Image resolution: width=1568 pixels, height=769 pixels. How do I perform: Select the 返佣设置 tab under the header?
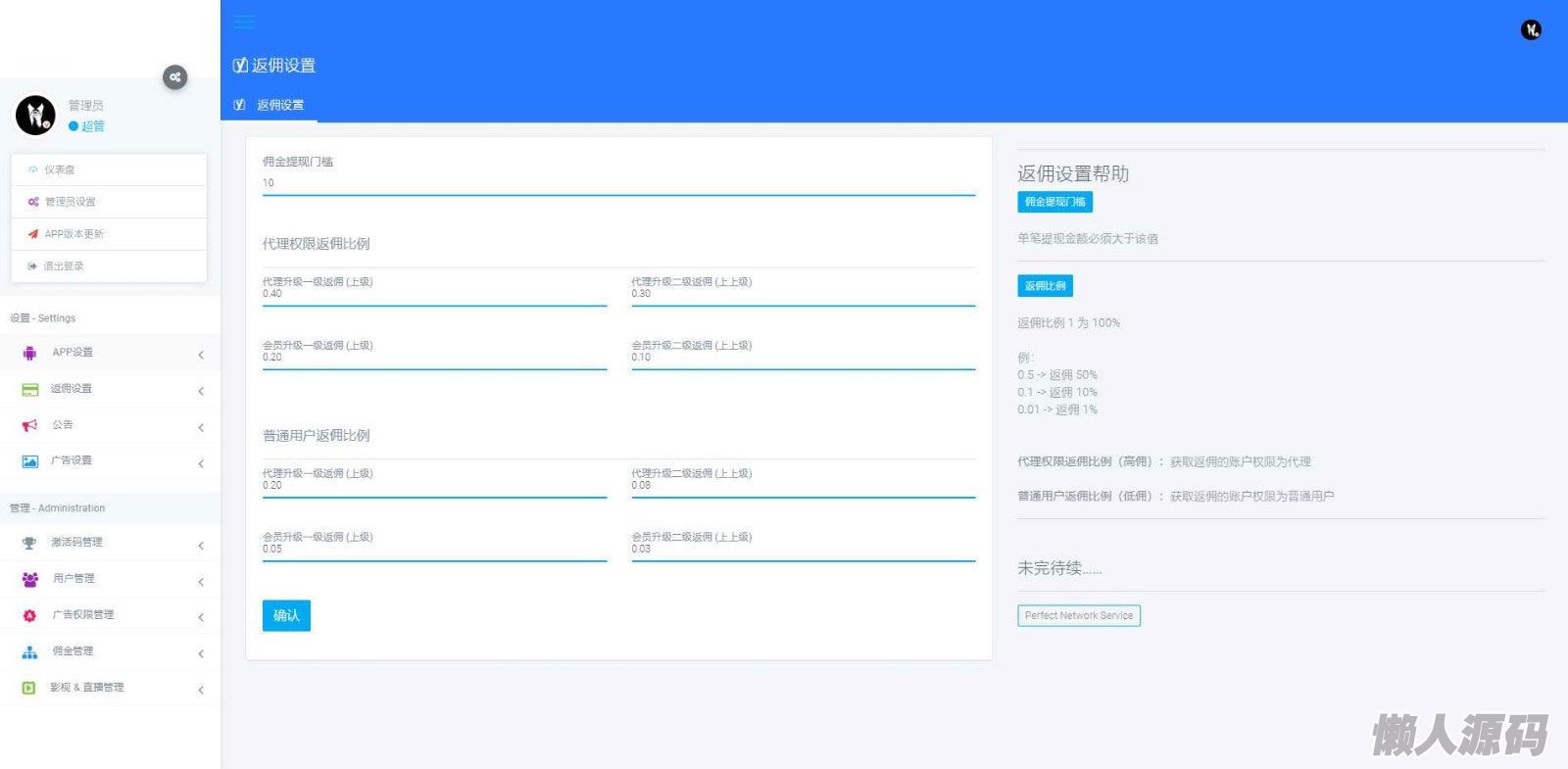(x=269, y=105)
